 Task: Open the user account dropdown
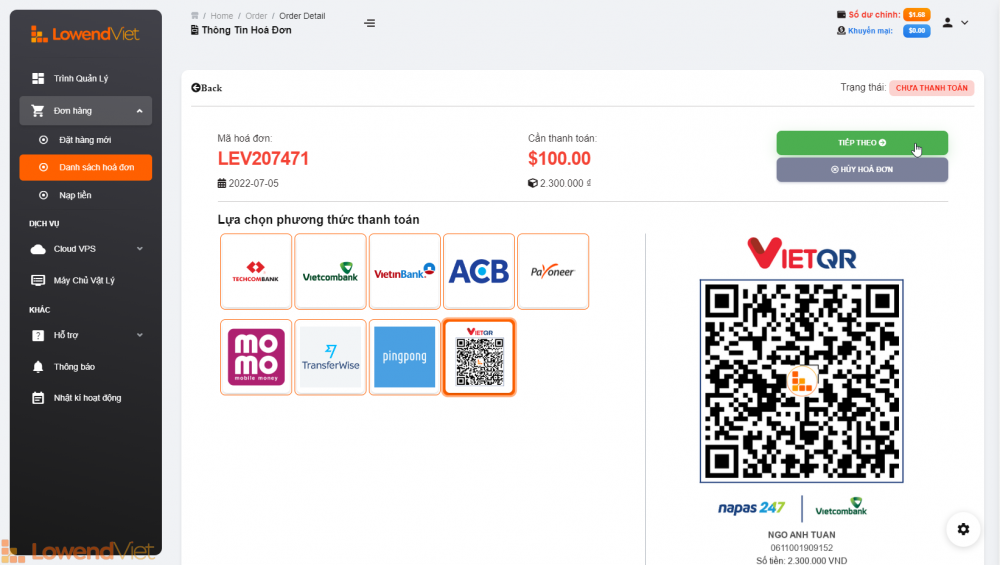click(x=955, y=22)
